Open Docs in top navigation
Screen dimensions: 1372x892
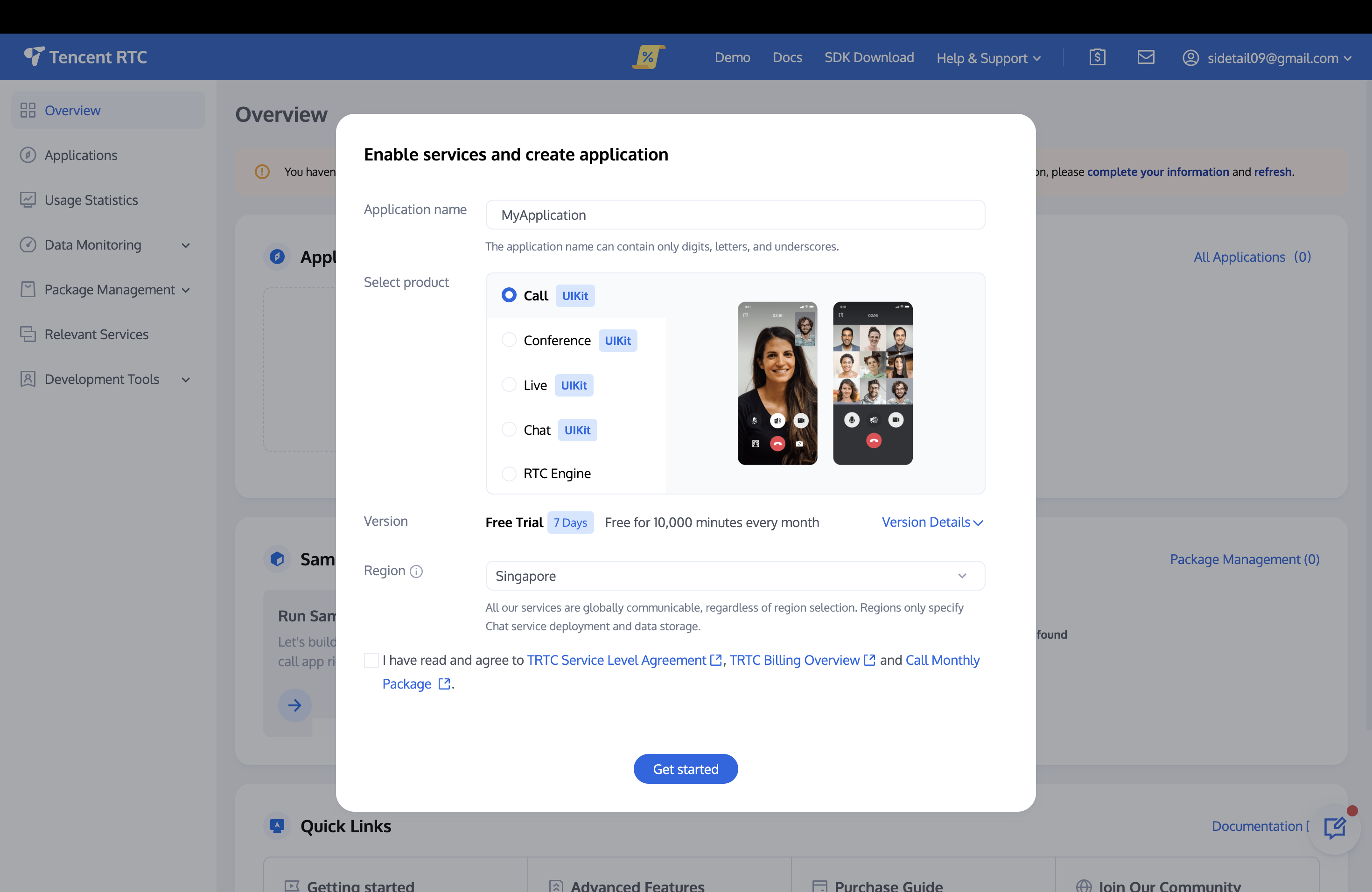click(x=787, y=57)
